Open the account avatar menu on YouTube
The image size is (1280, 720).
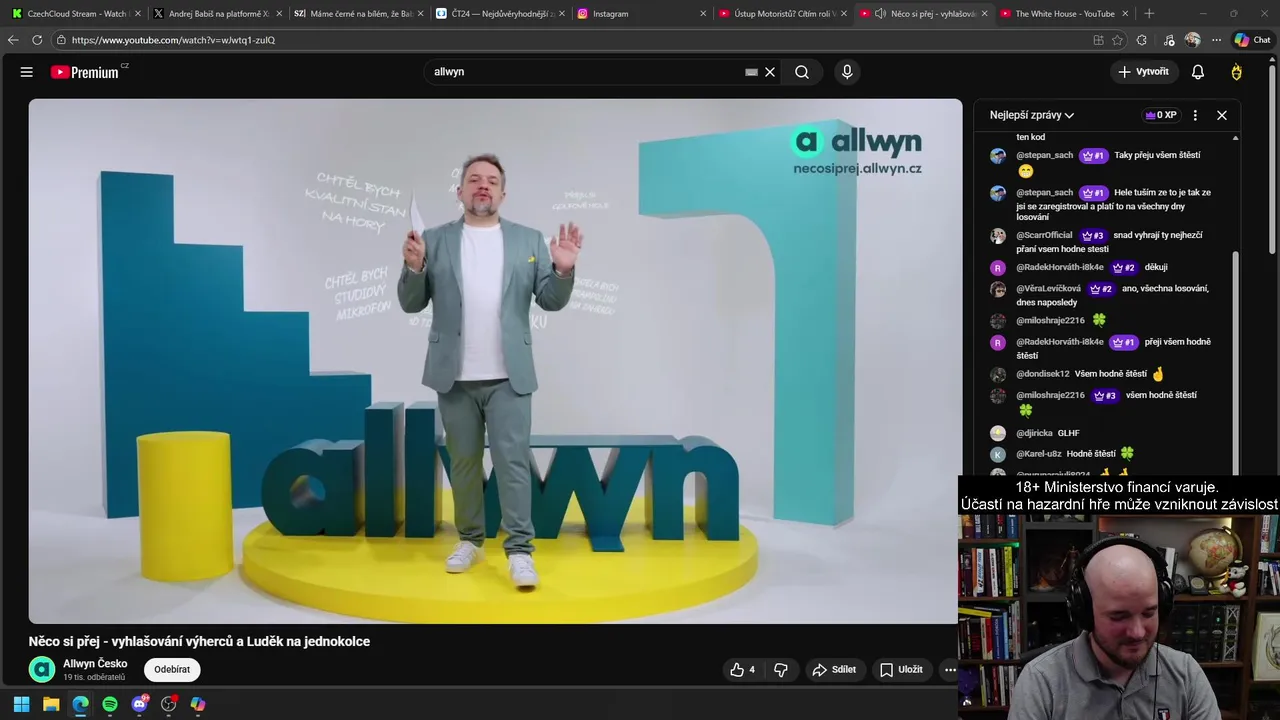click(1237, 72)
